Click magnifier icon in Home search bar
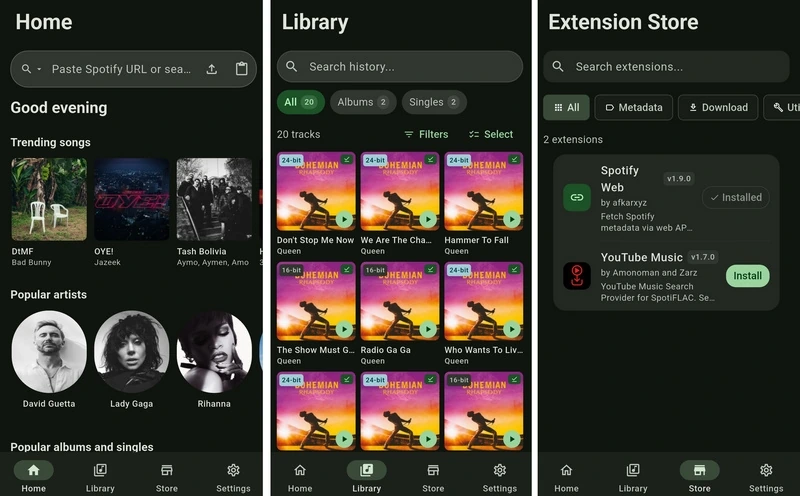 26,68
